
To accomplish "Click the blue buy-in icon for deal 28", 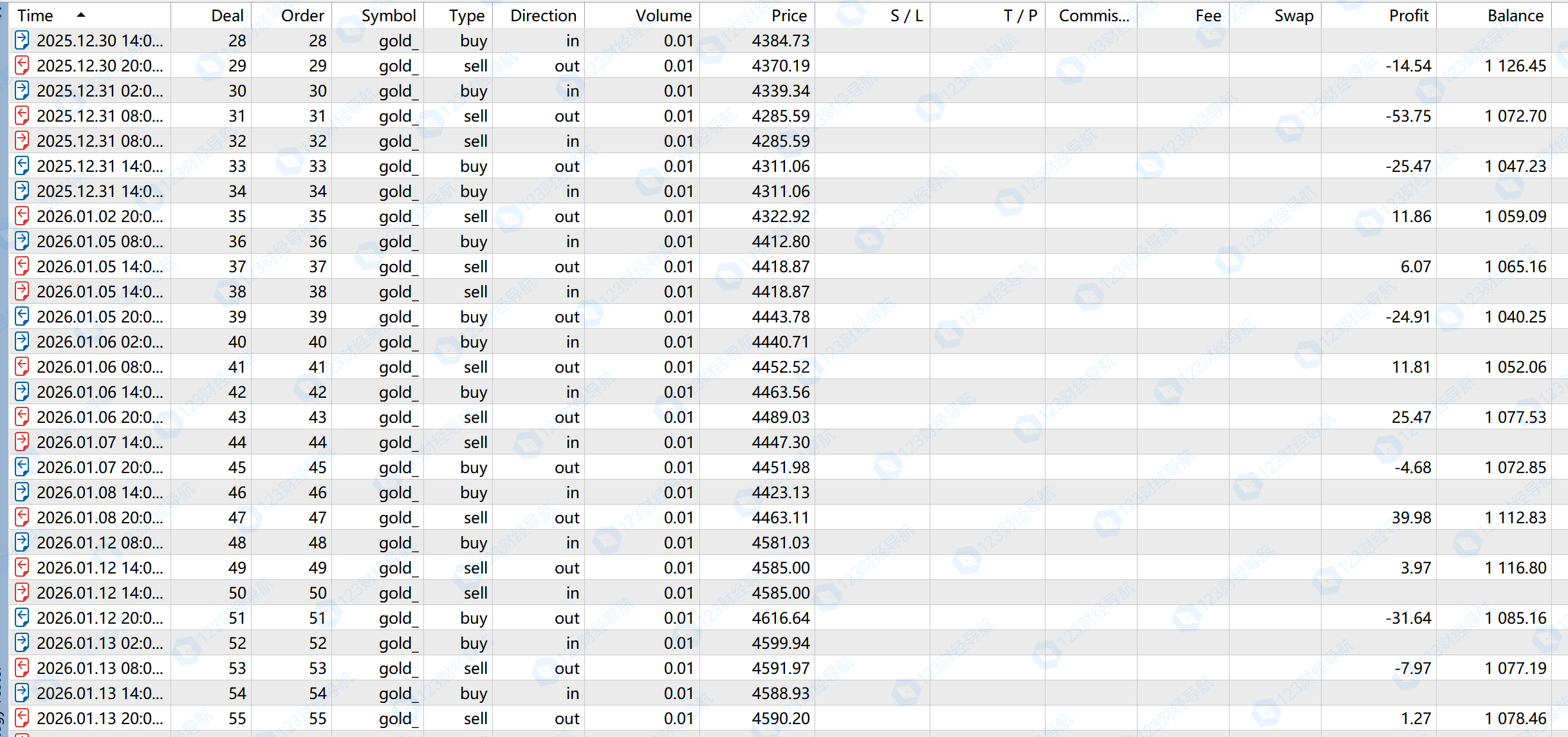I will (22, 41).
